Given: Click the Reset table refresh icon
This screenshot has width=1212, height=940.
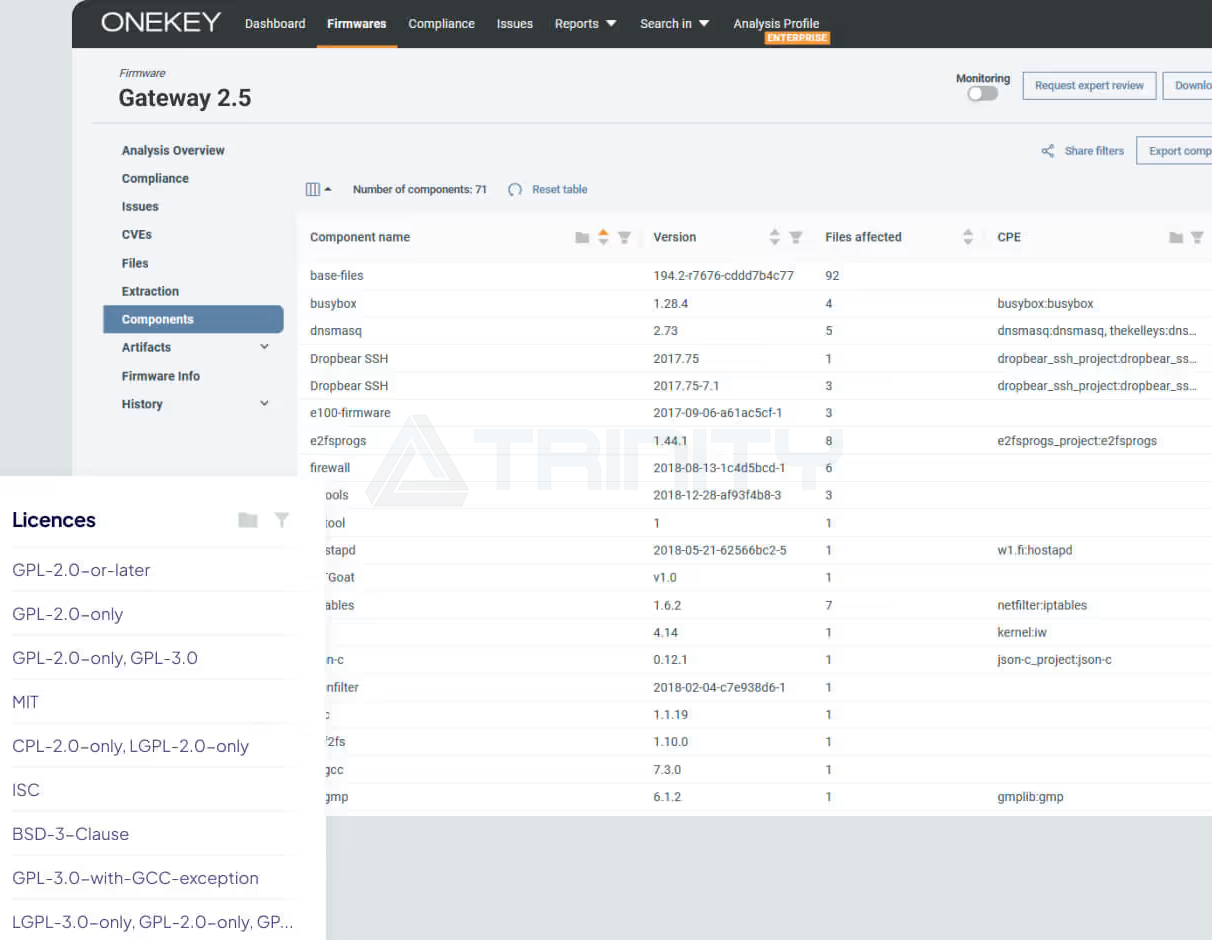Looking at the screenshot, I should (x=515, y=189).
